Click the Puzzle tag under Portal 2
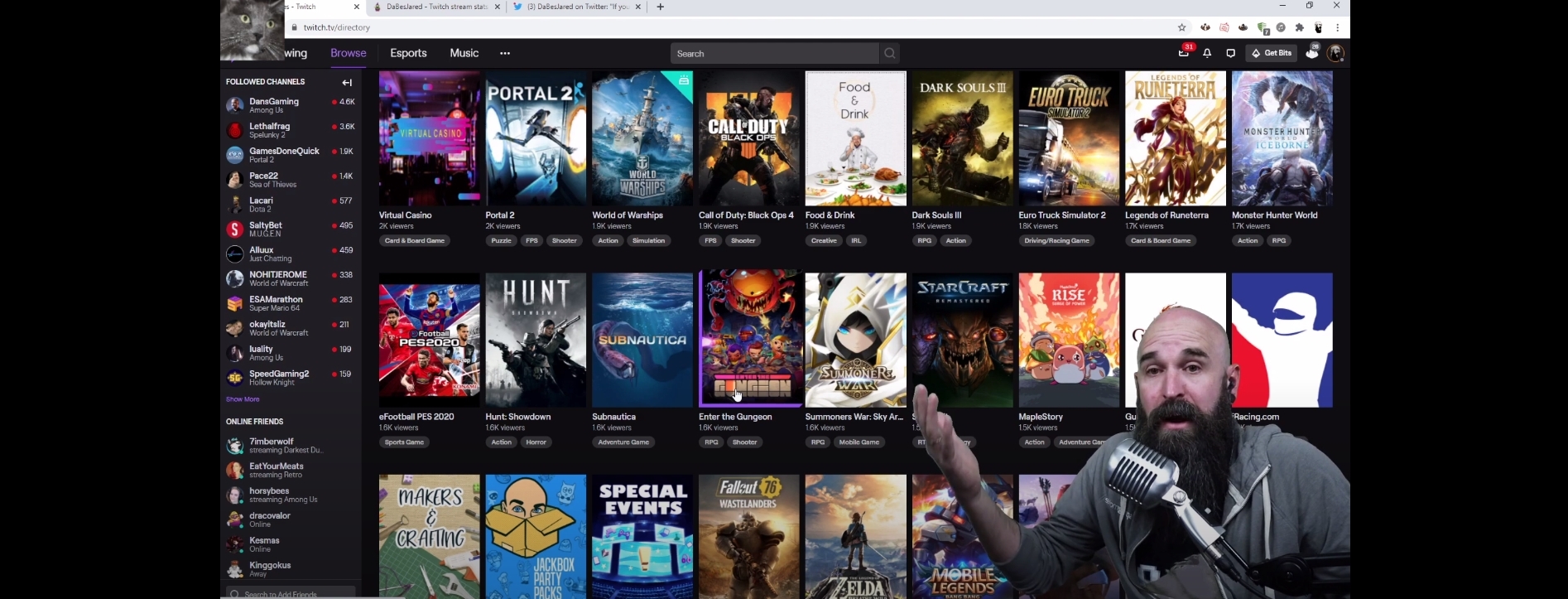The width and height of the screenshot is (1568, 599). pyautogui.click(x=501, y=241)
